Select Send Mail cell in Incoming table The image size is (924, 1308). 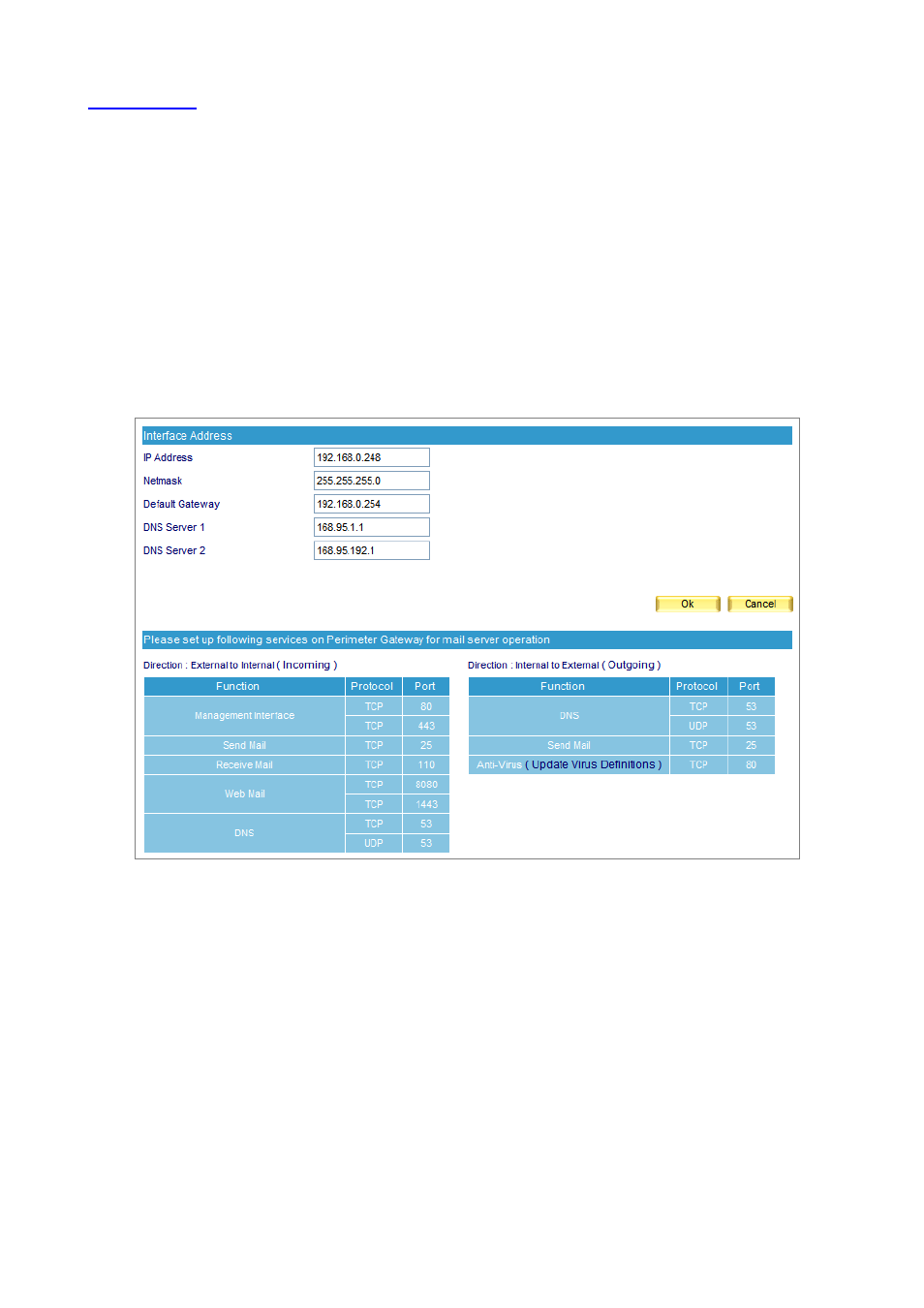pos(244,745)
